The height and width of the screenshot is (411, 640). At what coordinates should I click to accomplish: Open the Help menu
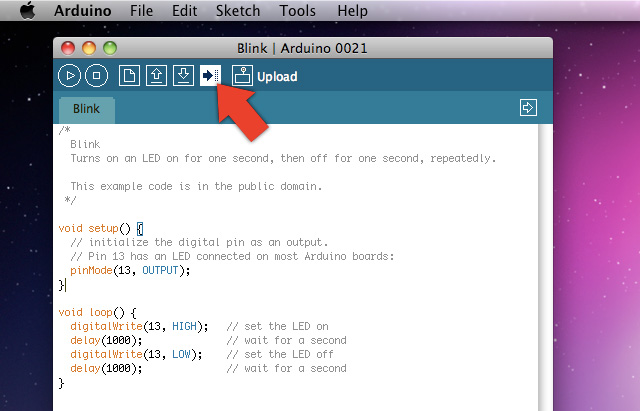[352, 11]
